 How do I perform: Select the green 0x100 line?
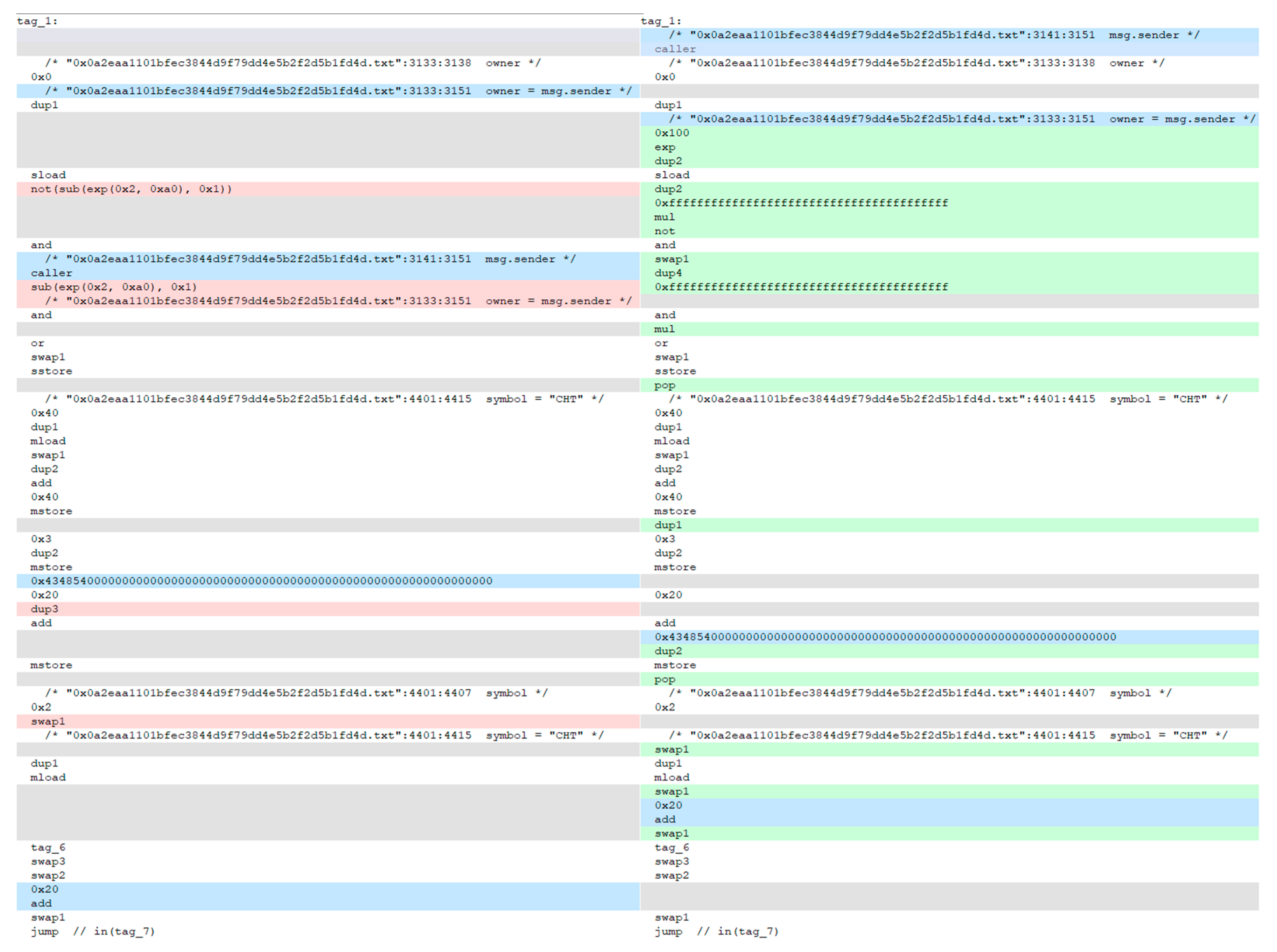click(671, 133)
